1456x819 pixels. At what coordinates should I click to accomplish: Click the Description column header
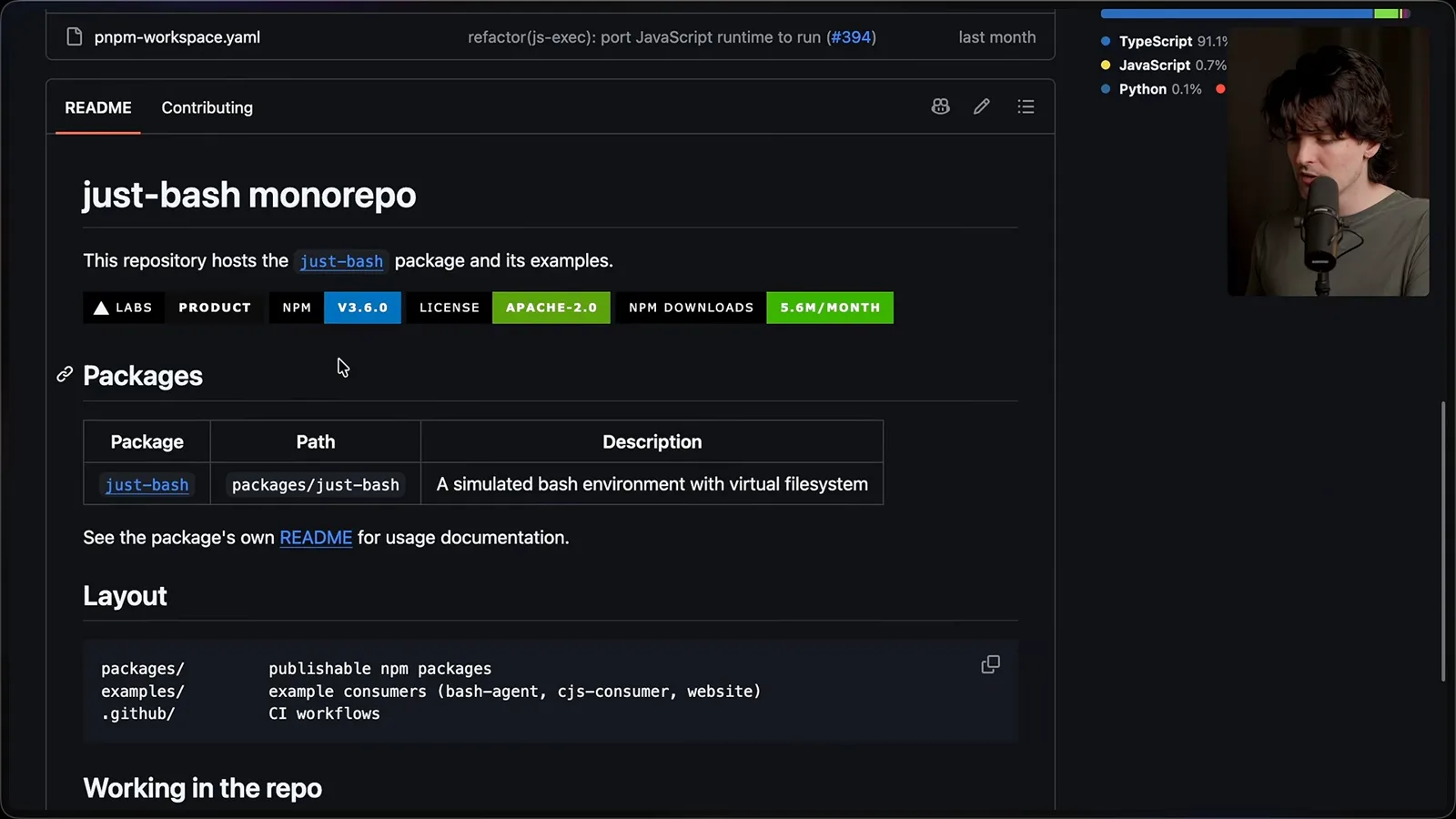[x=652, y=442]
